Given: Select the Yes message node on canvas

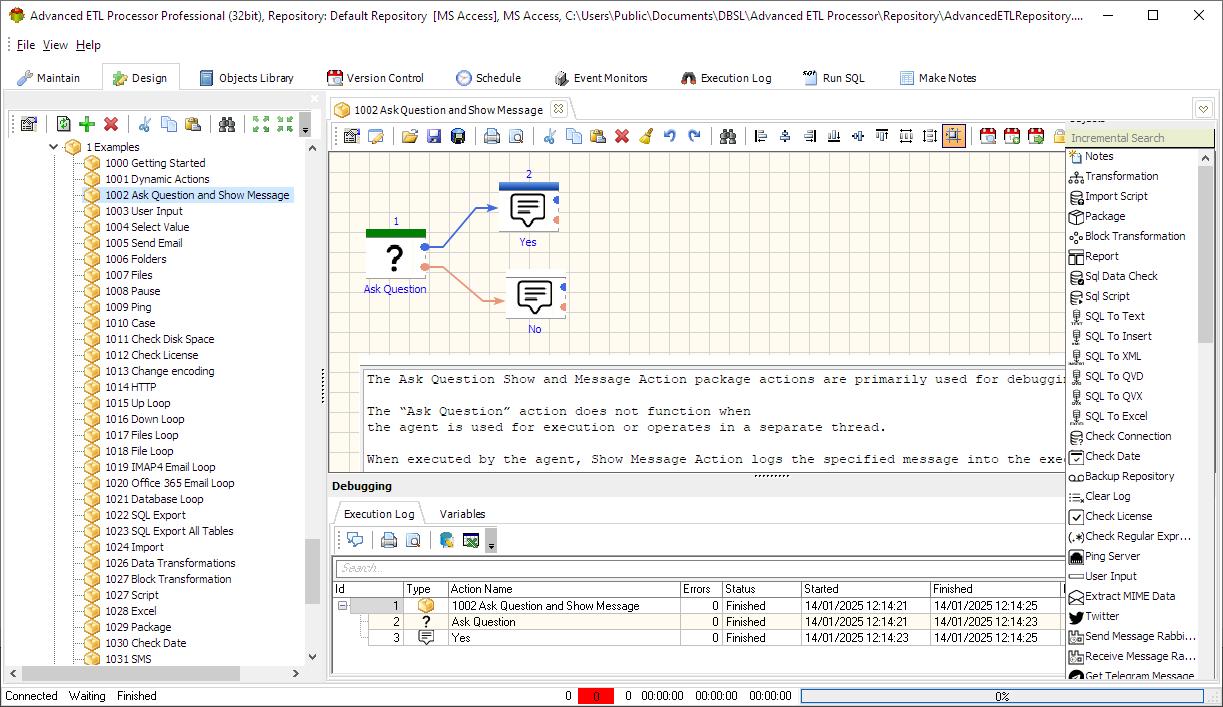Looking at the screenshot, I should click(528, 209).
